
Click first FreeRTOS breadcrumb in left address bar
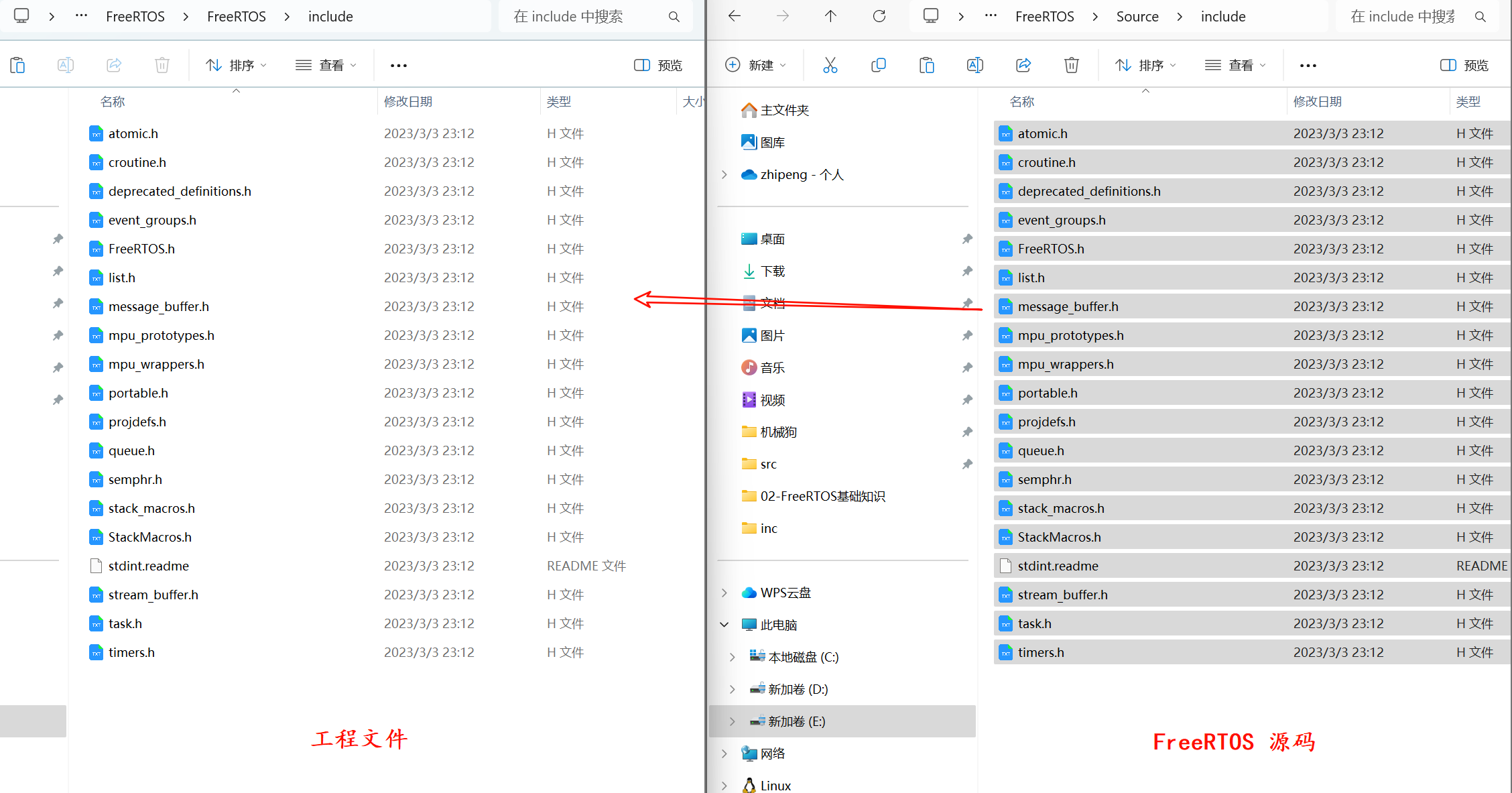click(135, 17)
